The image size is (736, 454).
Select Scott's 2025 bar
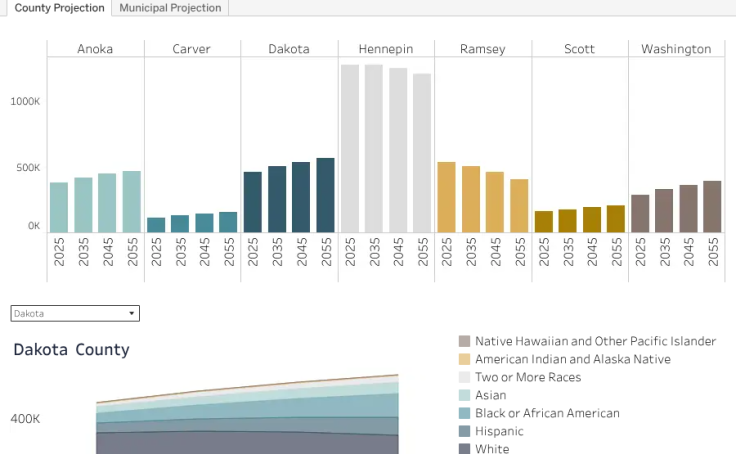(544, 222)
